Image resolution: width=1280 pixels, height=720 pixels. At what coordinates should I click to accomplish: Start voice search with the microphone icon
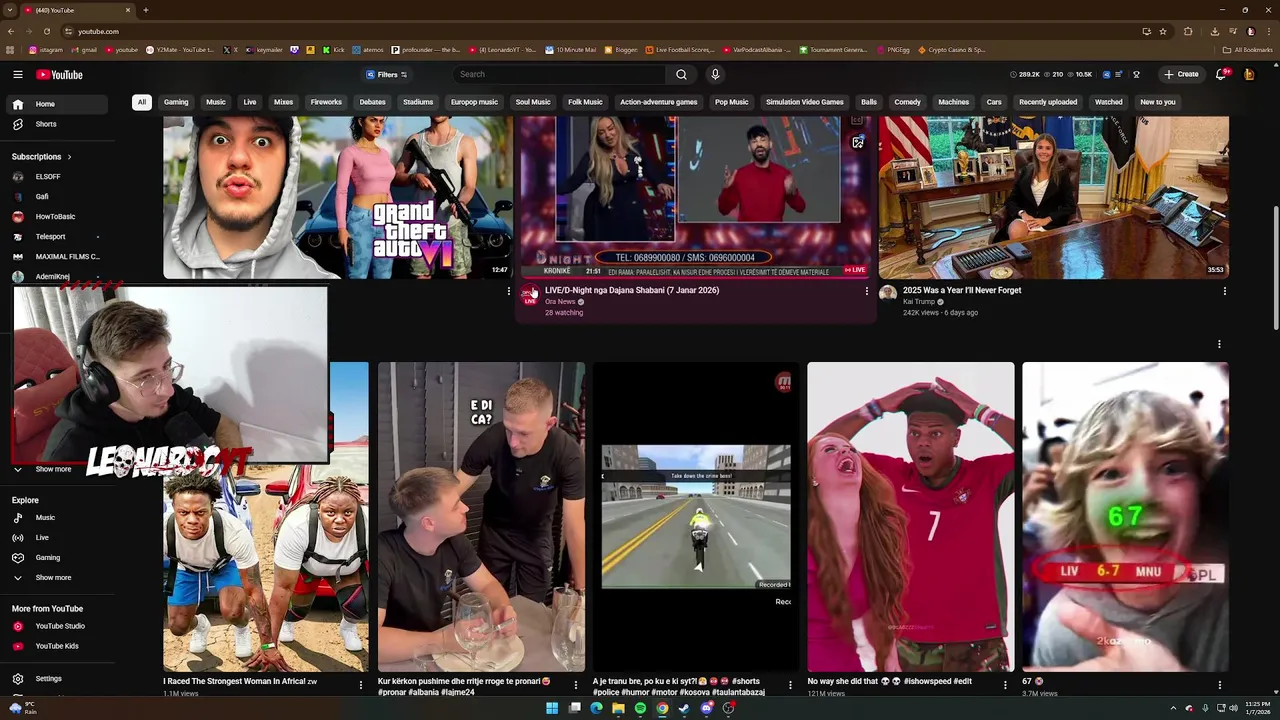[x=715, y=74]
